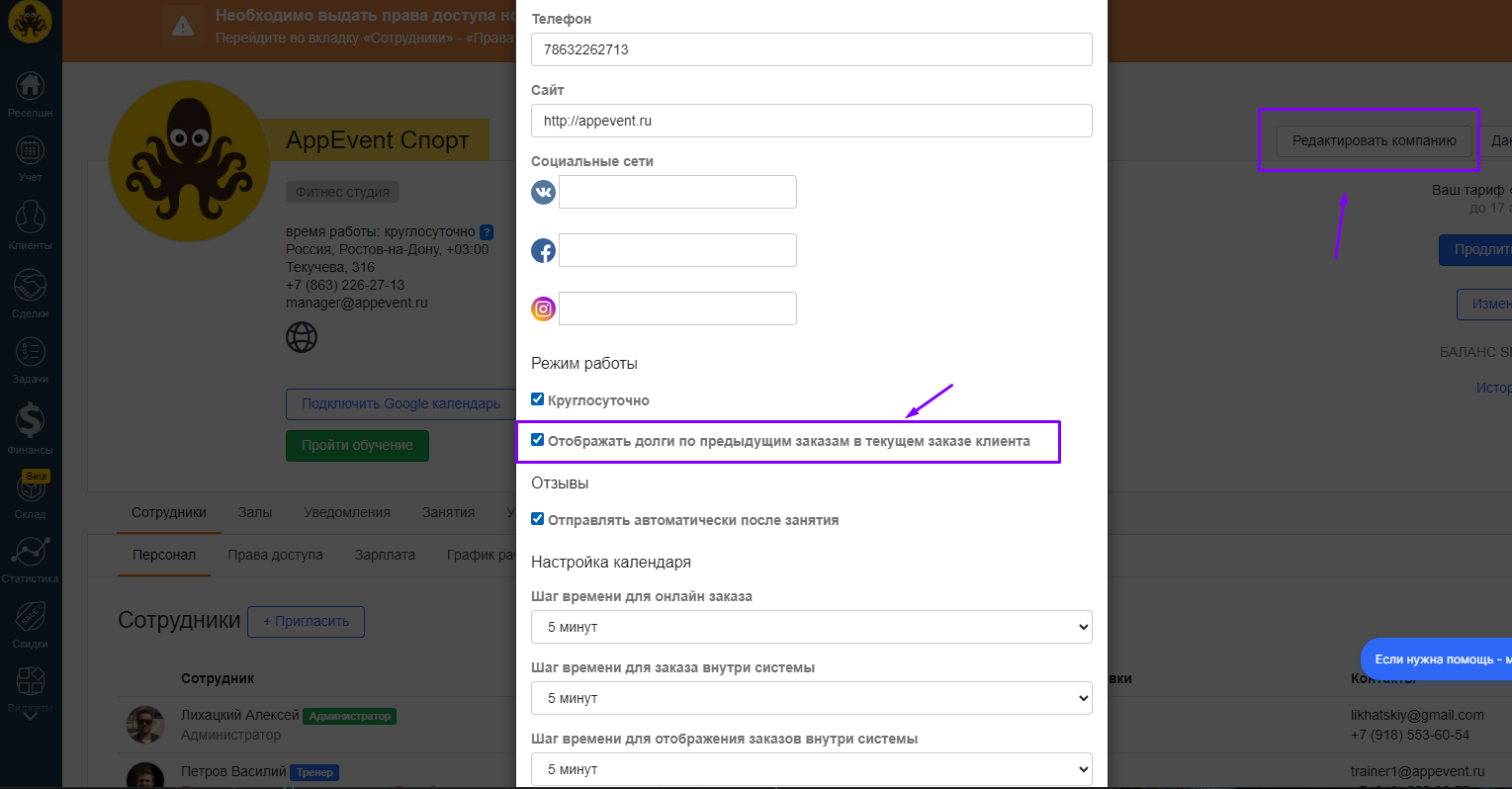Click the warning triangle icon in the orange banner
The width and height of the screenshot is (1512, 789).
pos(183,27)
